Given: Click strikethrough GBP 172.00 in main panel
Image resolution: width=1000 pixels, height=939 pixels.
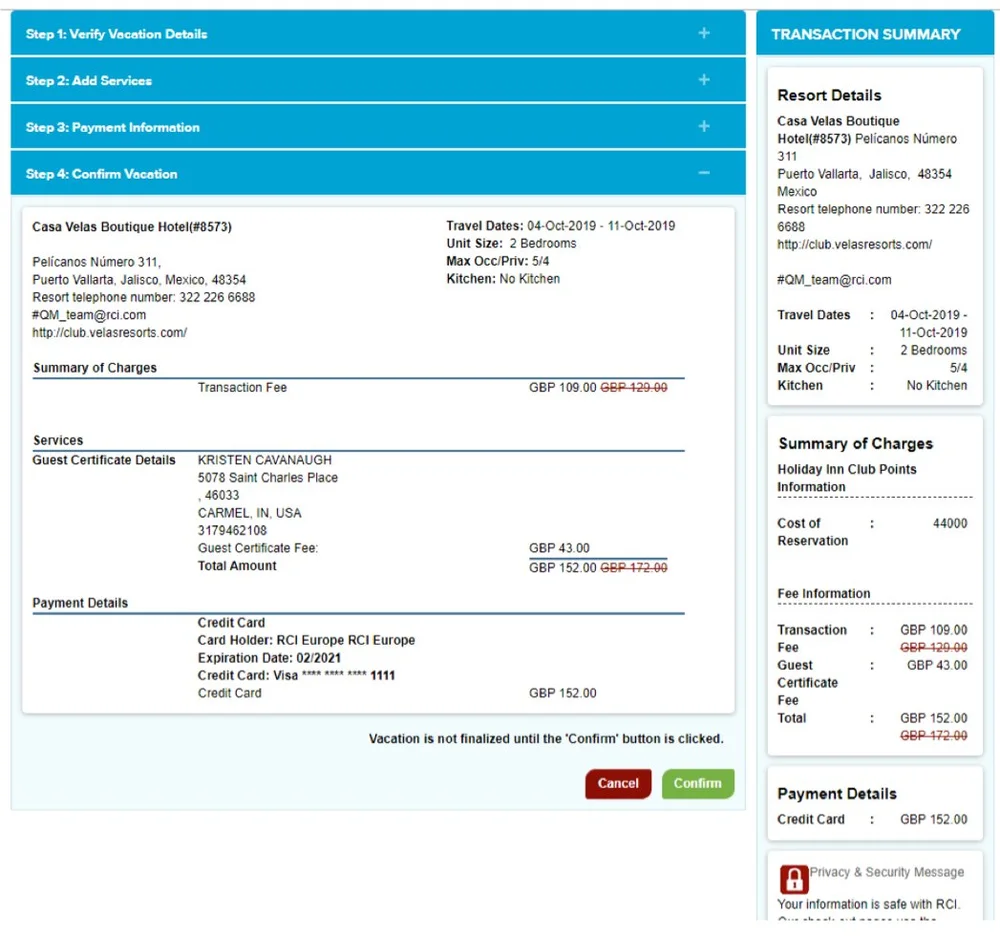Looking at the screenshot, I should click(634, 568).
